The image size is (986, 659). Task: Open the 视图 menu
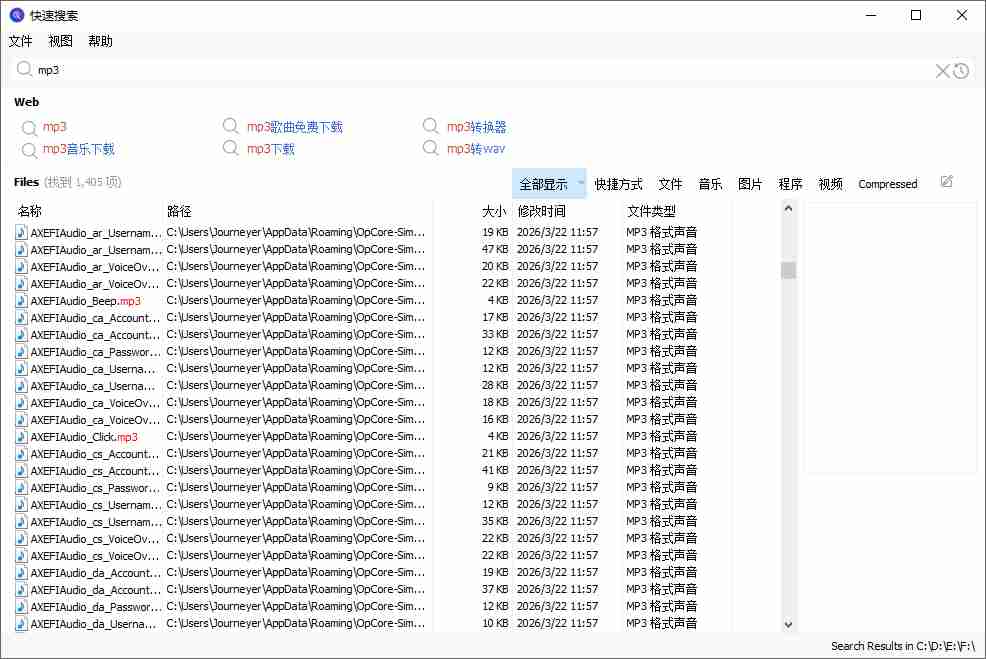pyautogui.click(x=59, y=41)
